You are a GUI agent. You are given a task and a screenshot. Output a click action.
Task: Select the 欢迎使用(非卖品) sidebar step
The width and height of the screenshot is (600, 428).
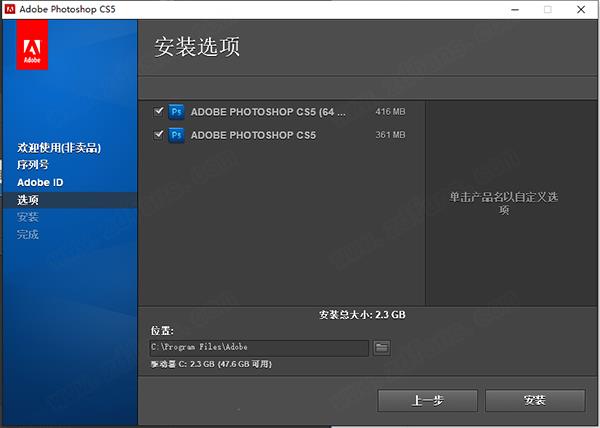(x=59, y=148)
